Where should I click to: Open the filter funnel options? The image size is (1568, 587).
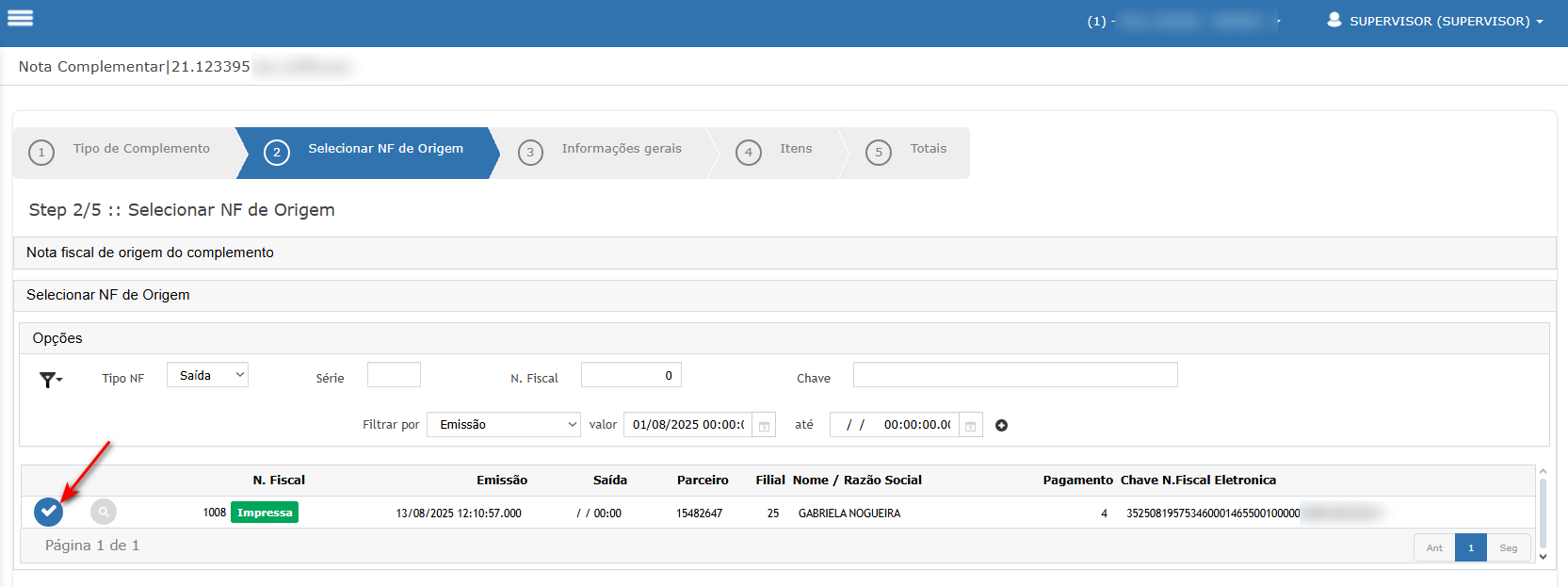[x=50, y=379]
